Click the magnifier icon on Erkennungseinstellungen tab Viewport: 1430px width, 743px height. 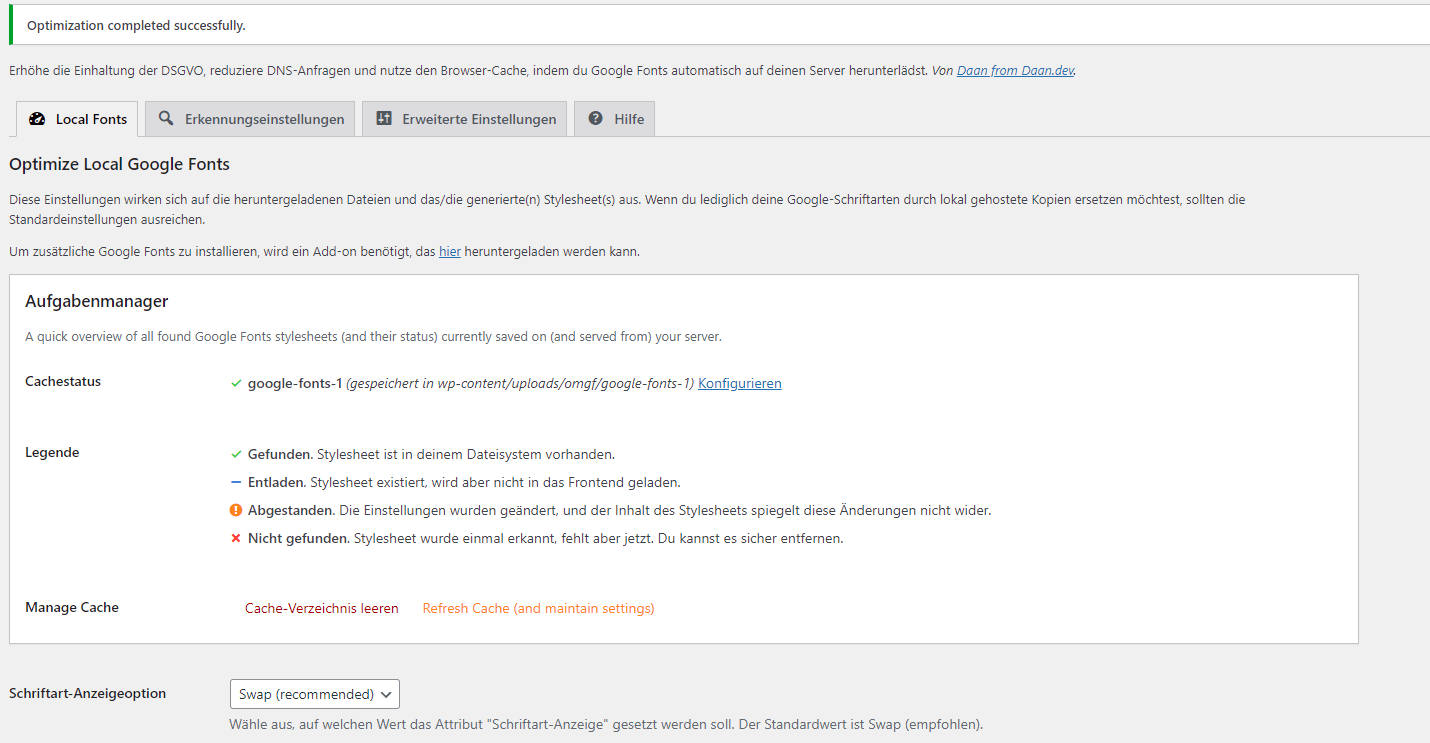[166, 119]
